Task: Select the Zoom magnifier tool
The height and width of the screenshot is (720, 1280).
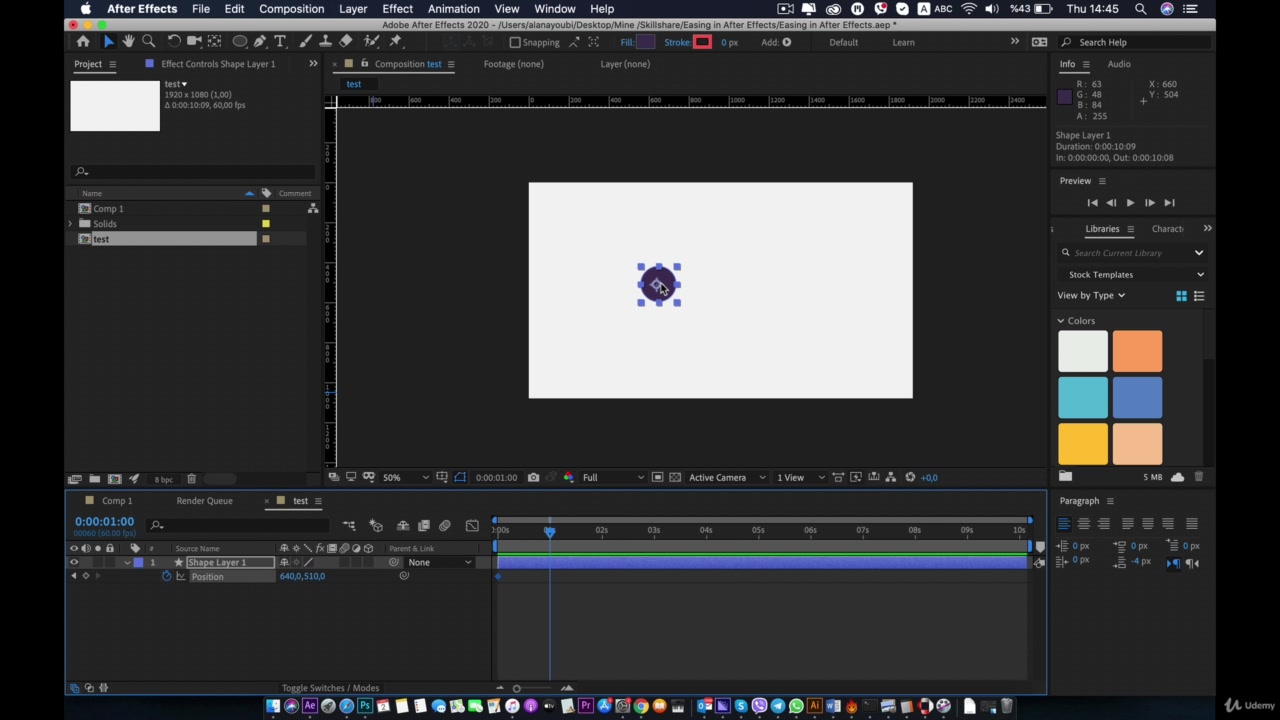Action: coord(149,42)
